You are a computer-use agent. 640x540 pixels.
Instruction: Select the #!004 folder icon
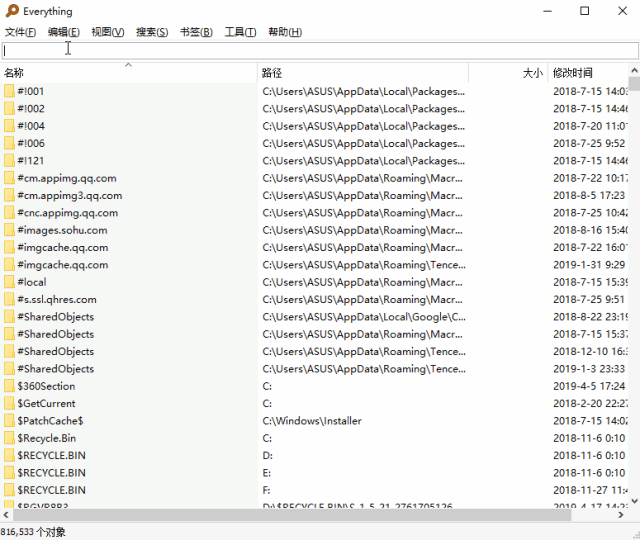9,126
